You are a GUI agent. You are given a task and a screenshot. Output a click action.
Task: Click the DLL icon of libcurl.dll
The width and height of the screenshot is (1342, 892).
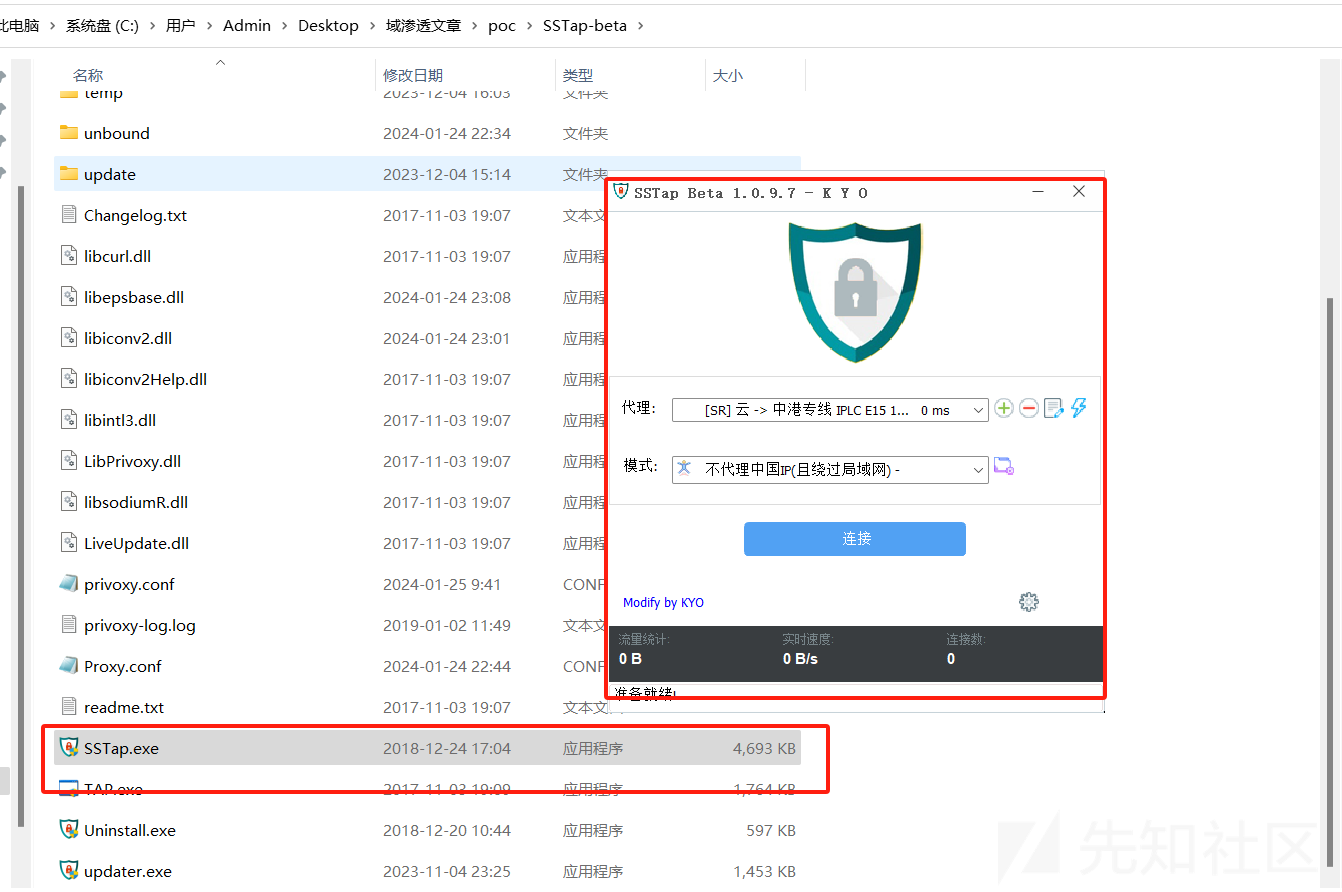click(x=69, y=256)
